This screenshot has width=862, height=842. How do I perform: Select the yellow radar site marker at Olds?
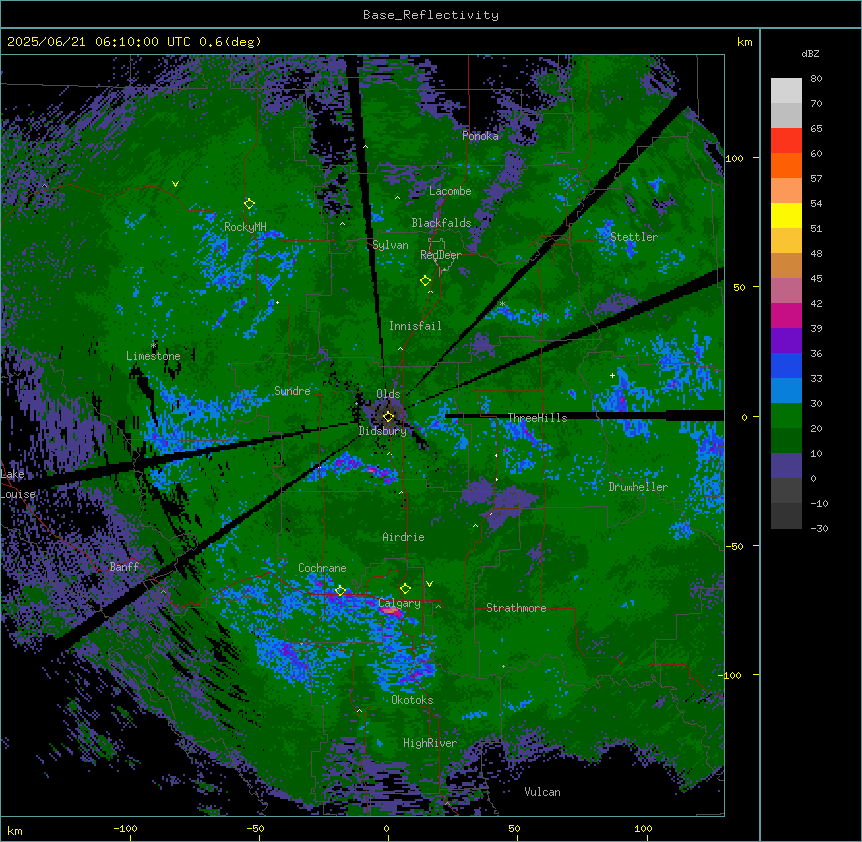(388, 417)
